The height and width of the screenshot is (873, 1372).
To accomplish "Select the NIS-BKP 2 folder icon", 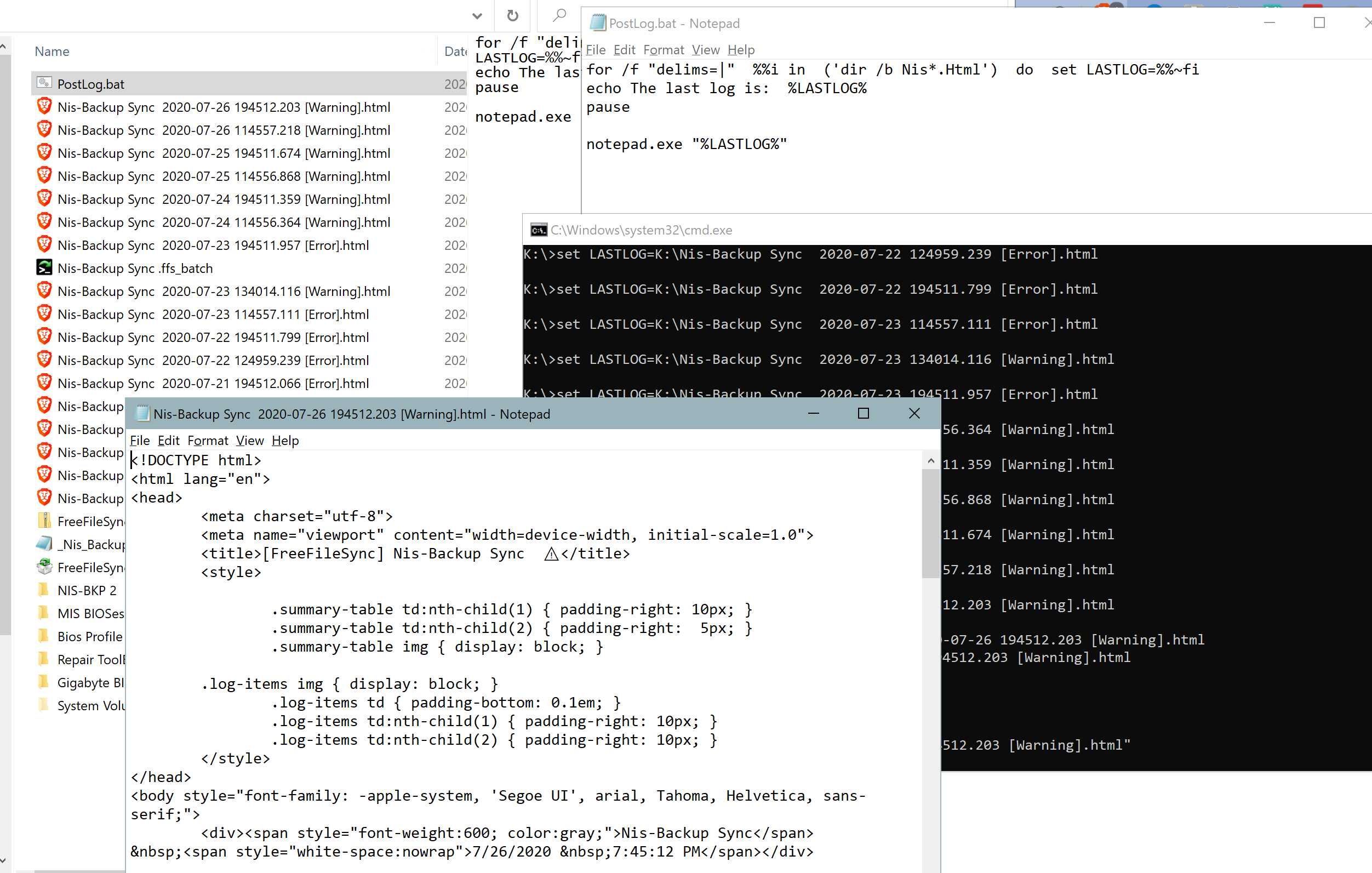I will point(43,590).
